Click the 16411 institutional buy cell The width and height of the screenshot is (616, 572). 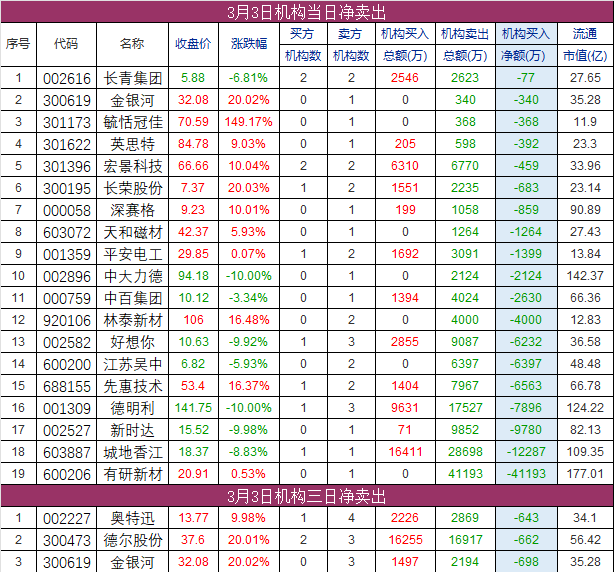pyautogui.click(x=405, y=452)
